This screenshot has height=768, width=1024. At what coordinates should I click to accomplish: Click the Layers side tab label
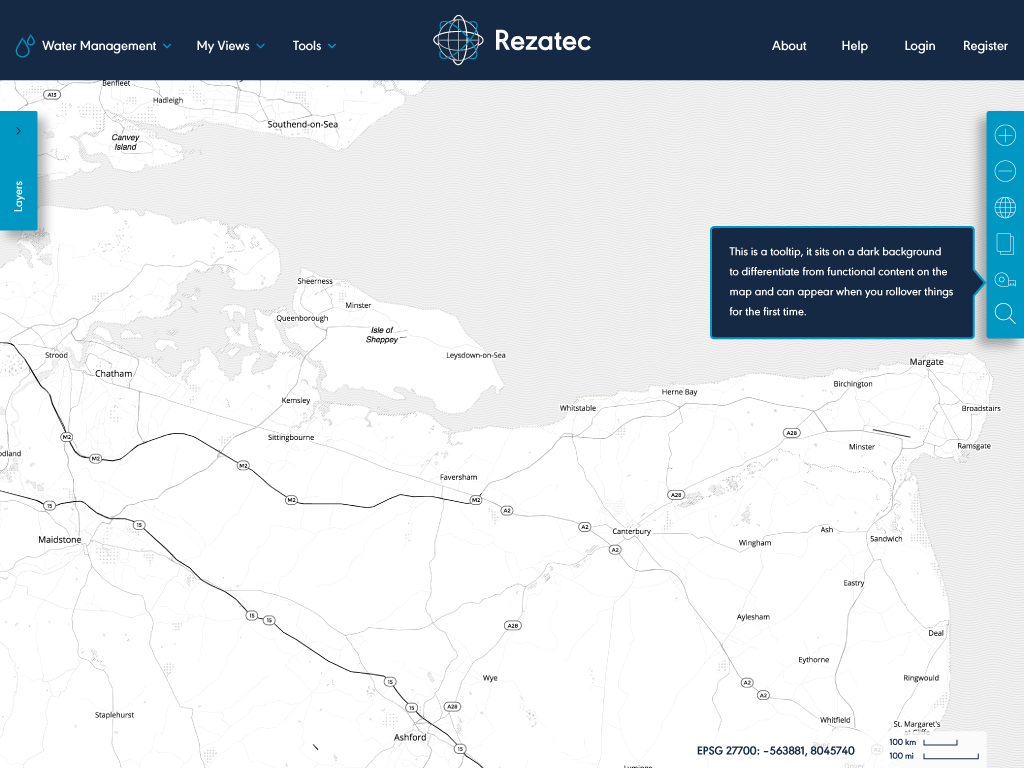coord(18,196)
